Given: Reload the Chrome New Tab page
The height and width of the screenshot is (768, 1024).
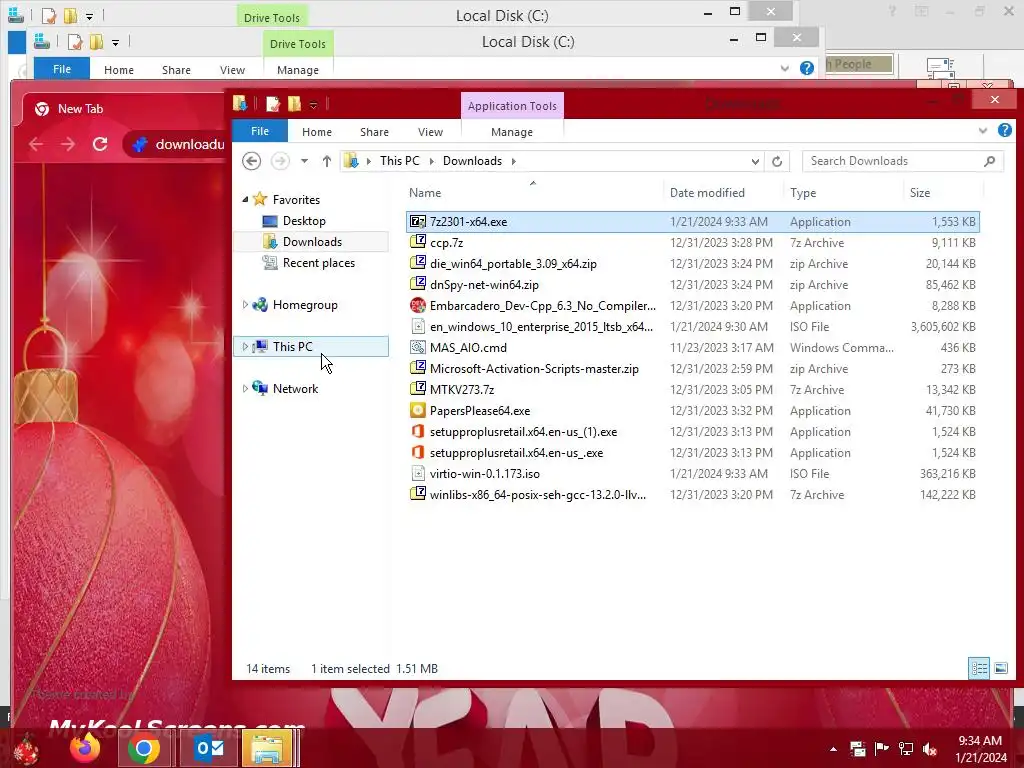Looking at the screenshot, I should pos(100,144).
